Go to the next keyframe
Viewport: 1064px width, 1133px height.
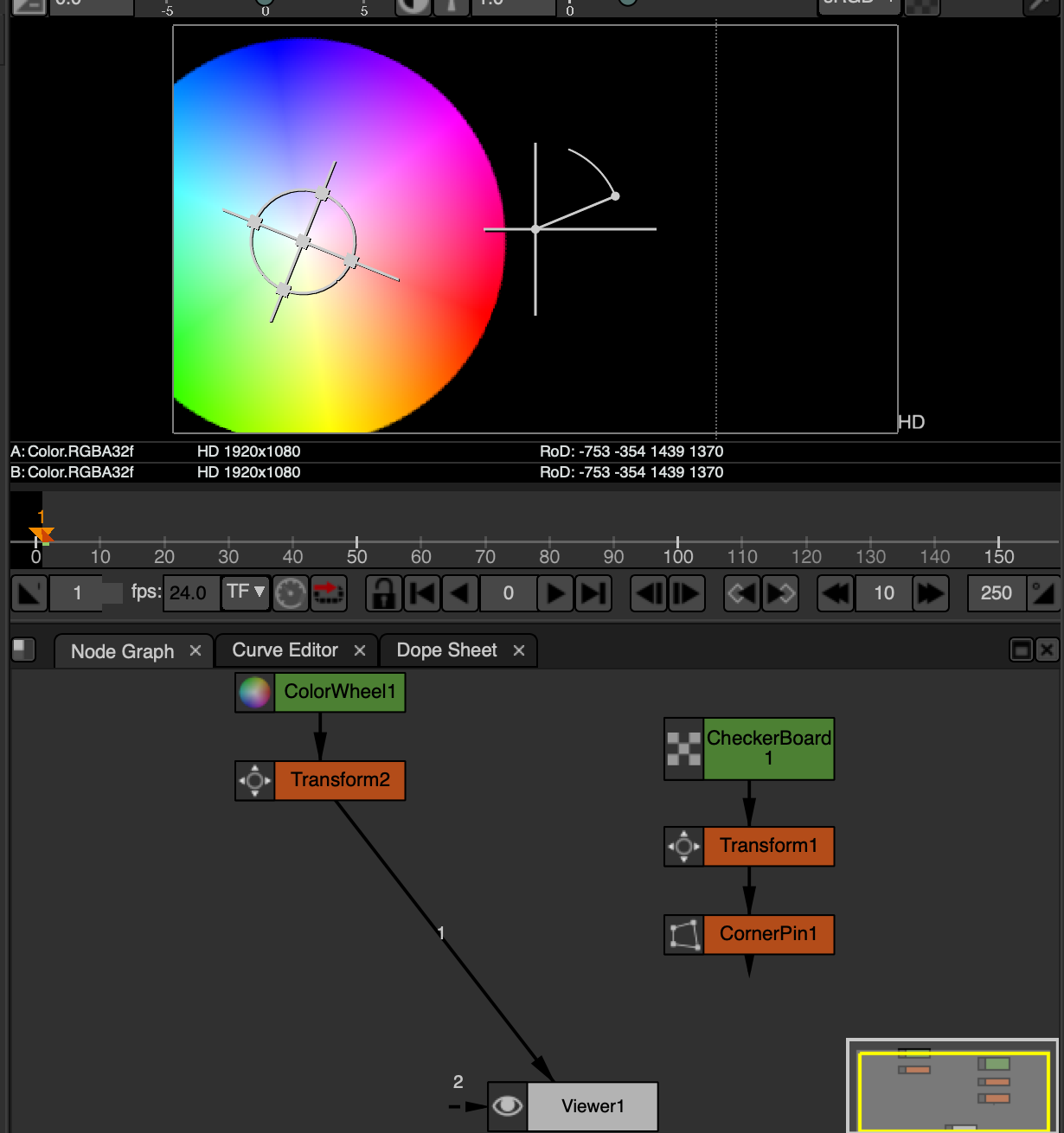780,593
